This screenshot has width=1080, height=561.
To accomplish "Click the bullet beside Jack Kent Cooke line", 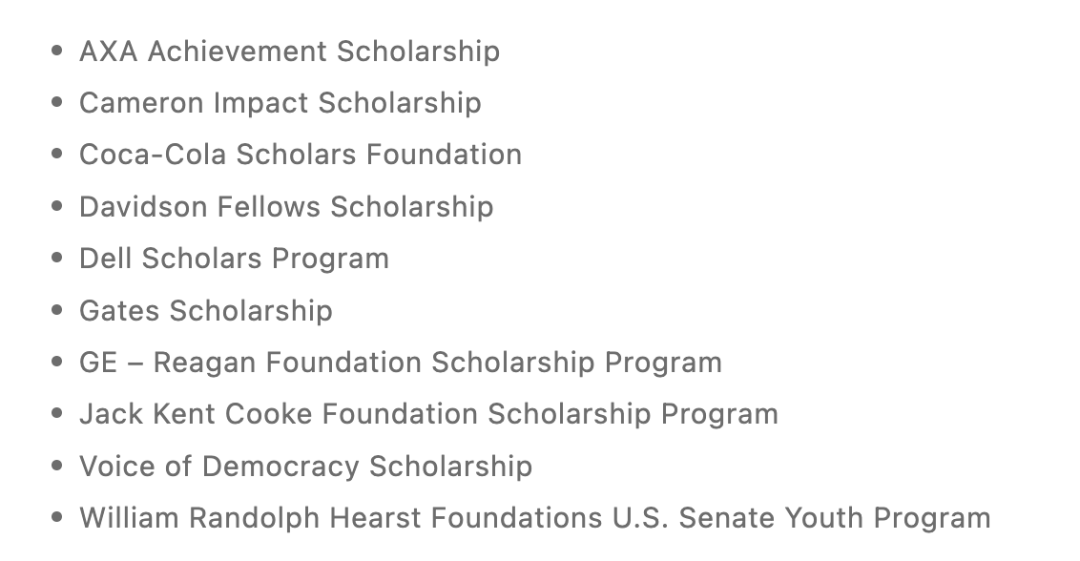I will 57,413.
